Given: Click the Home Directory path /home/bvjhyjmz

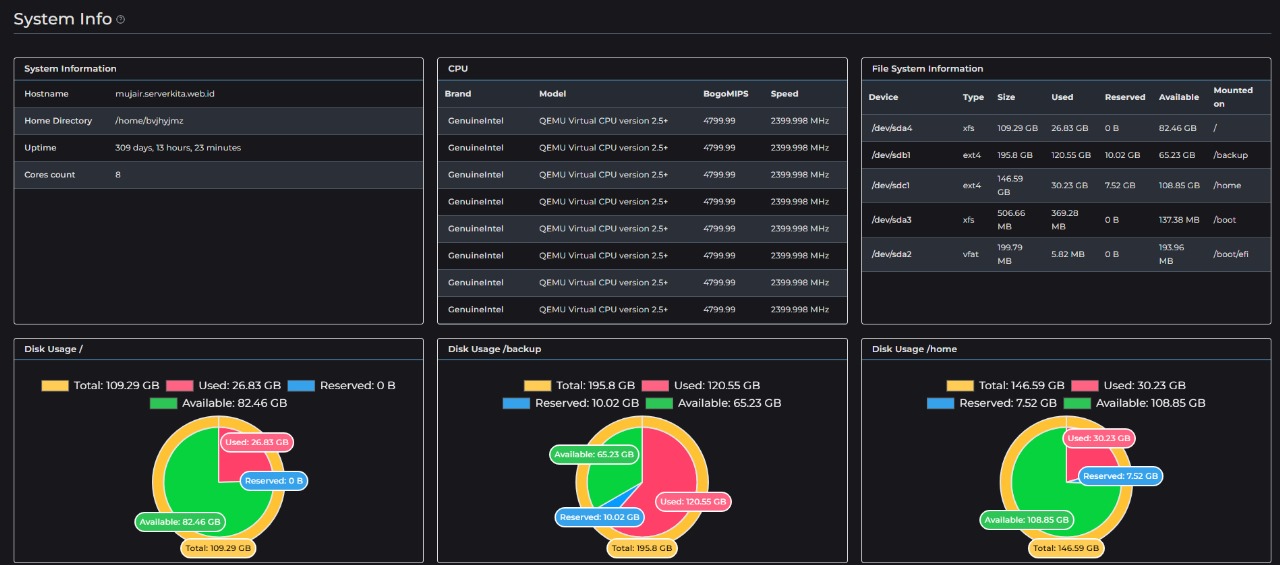Looking at the screenshot, I should point(149,121).
